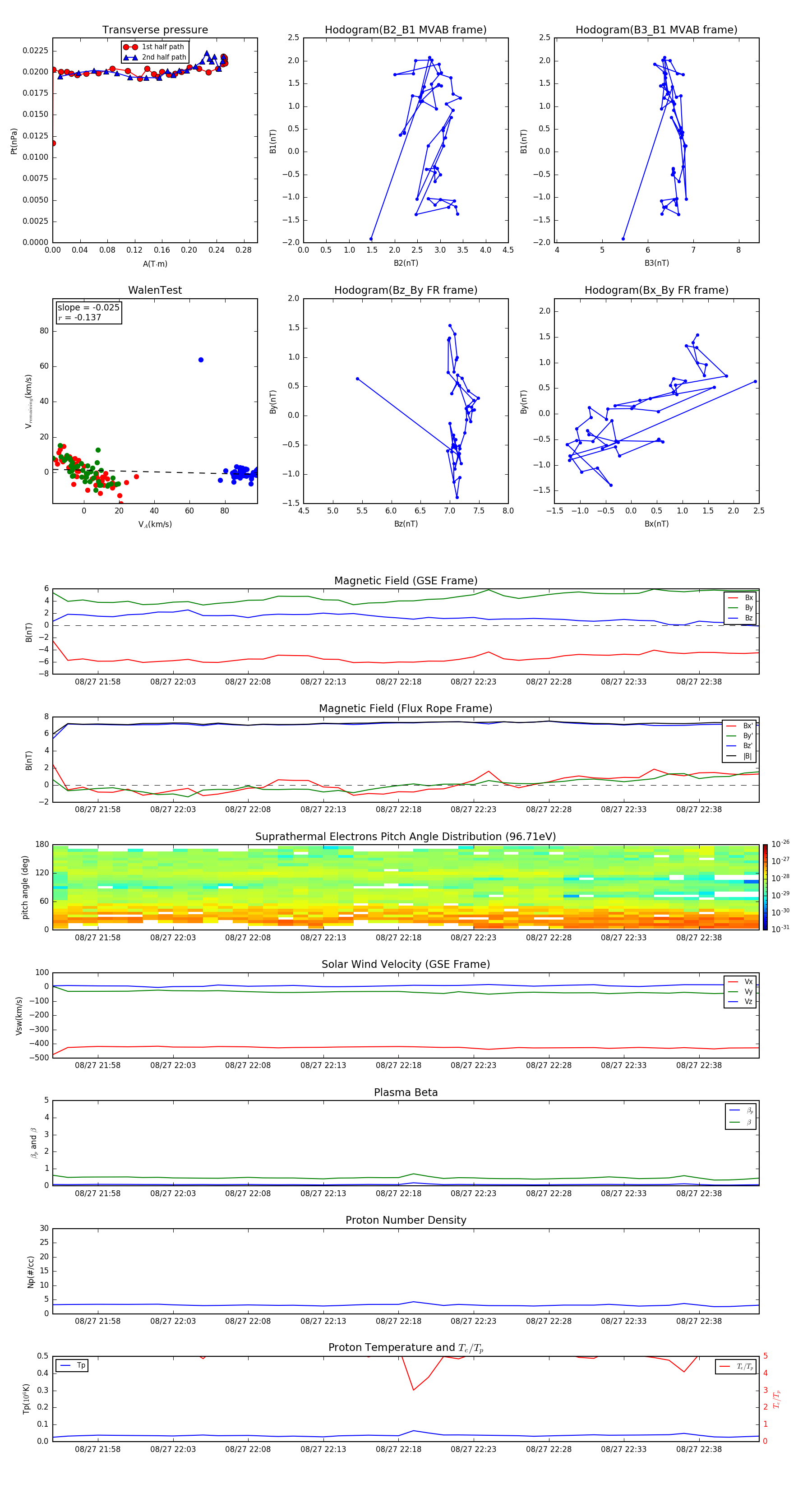The image size is (812, 1489).
Task: Click the 'WalenTest' plot title
Action: click(155, 290)
